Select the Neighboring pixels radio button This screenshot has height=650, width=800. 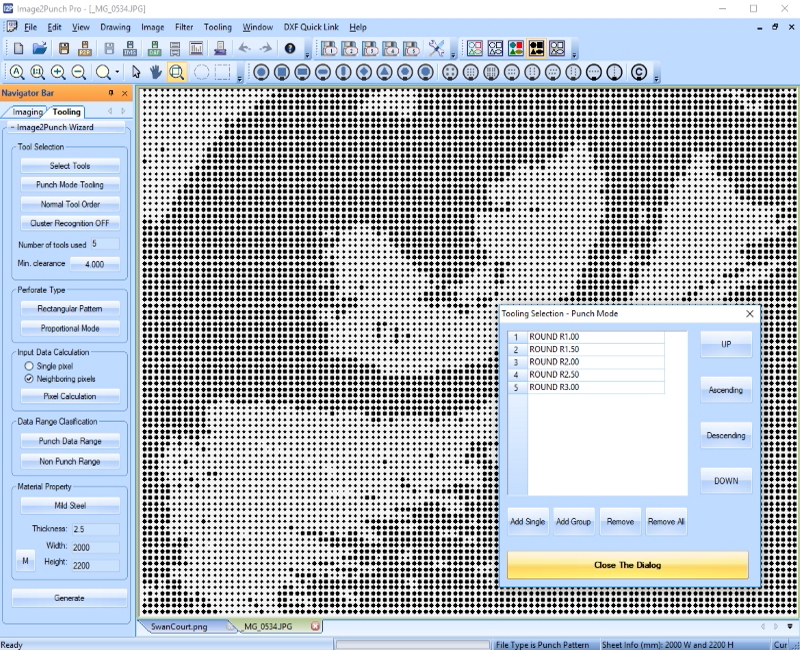coord(29,379)
